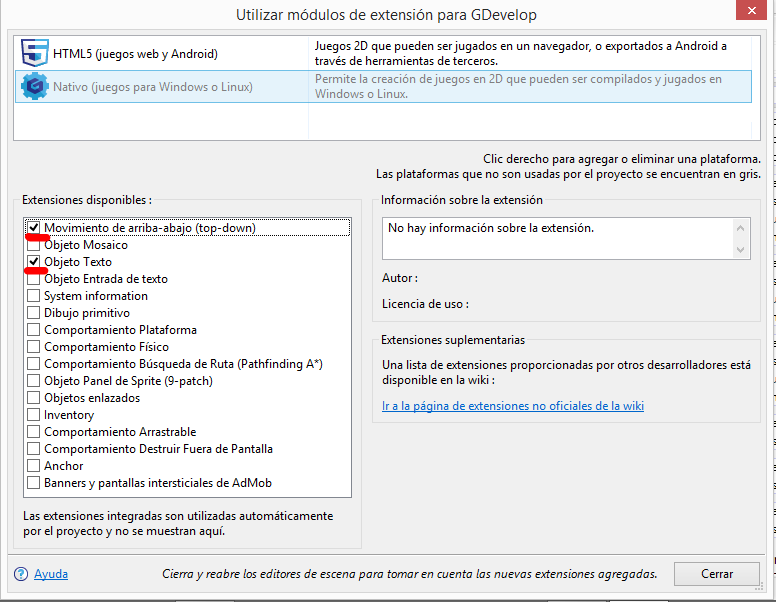Viewport: 776px width, 602px height.
Task: Enable the Objeto Mosaico checkbox
Action: coord(34,245)
